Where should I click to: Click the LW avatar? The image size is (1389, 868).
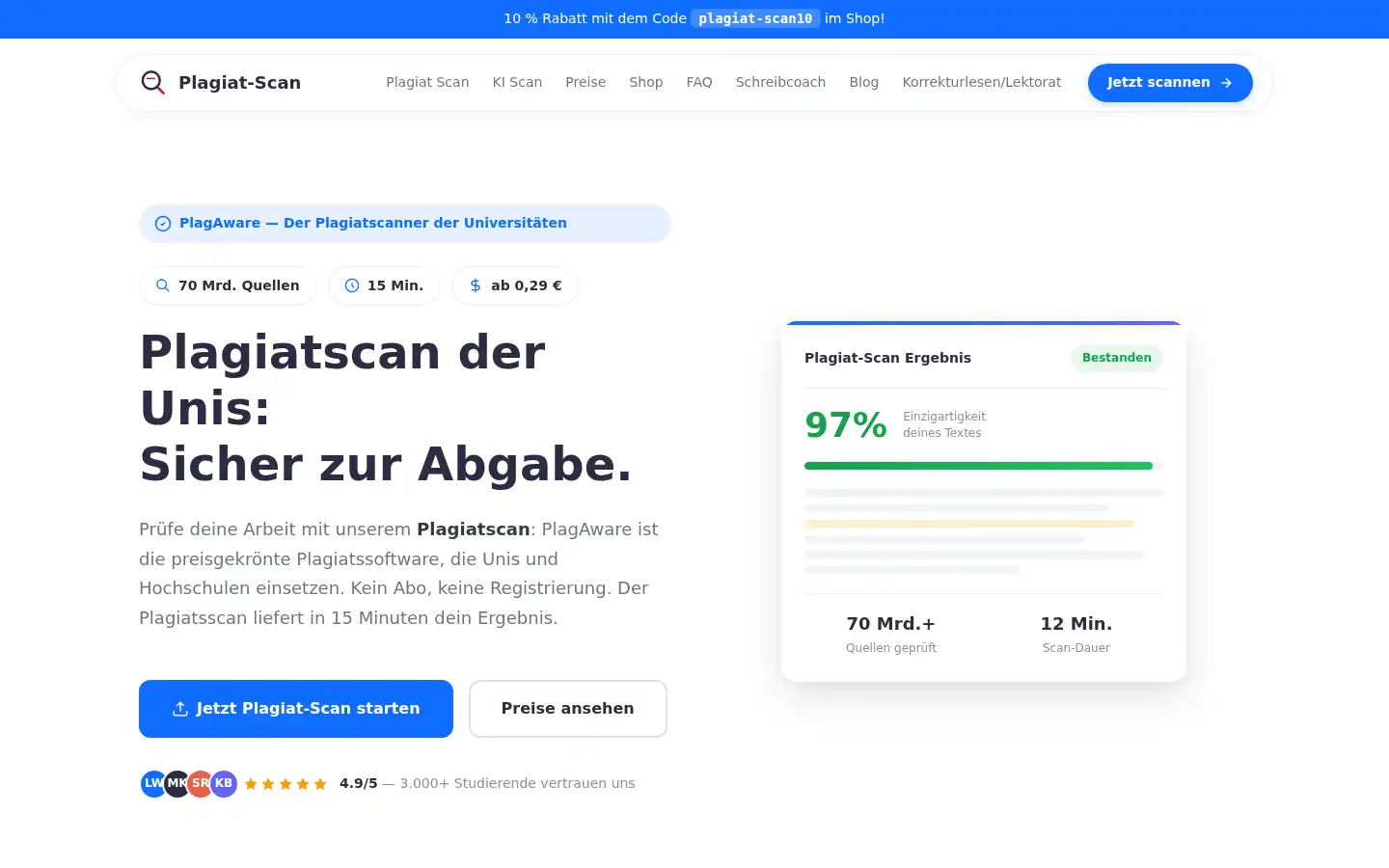152,783
